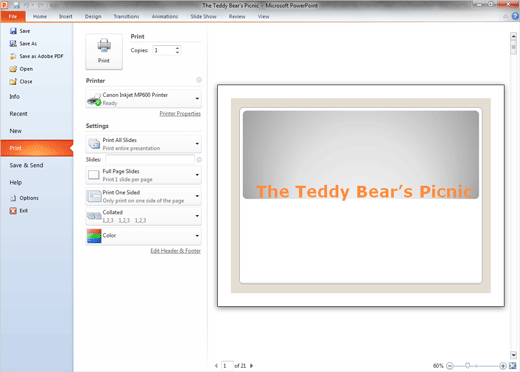520x372 pixels.
Task: Open the Canon Inkjet MP600 Printer dropdown
Action: (x=144, y=99)
